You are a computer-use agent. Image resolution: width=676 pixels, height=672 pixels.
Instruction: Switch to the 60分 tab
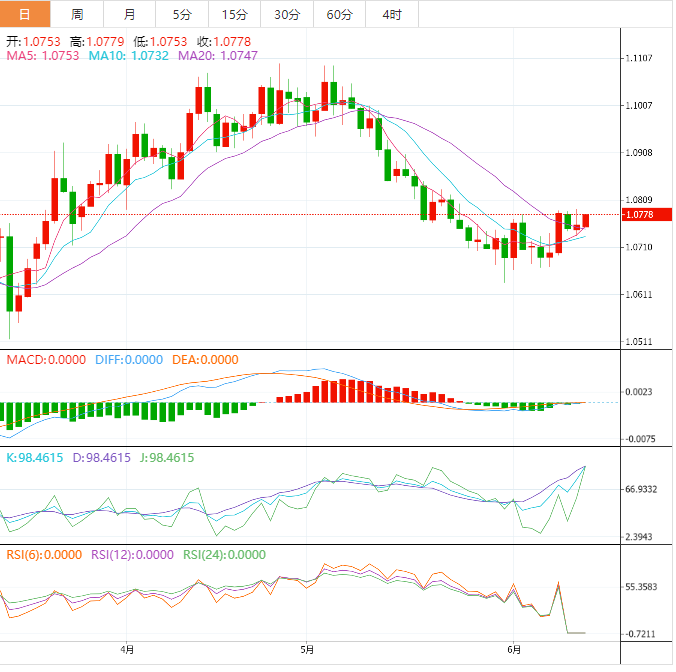340,14
